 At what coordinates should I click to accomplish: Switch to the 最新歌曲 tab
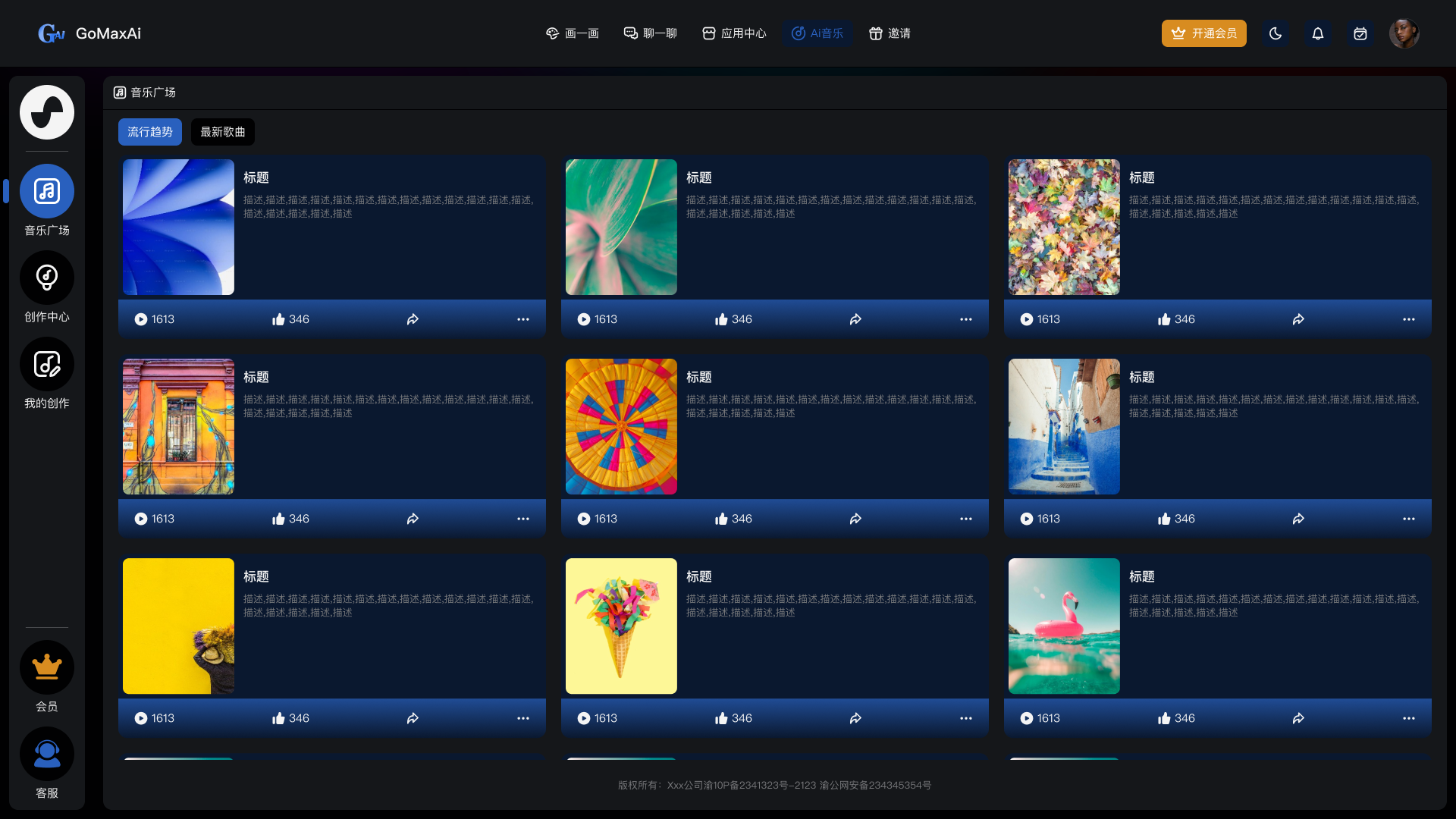[x=223, y=132]
